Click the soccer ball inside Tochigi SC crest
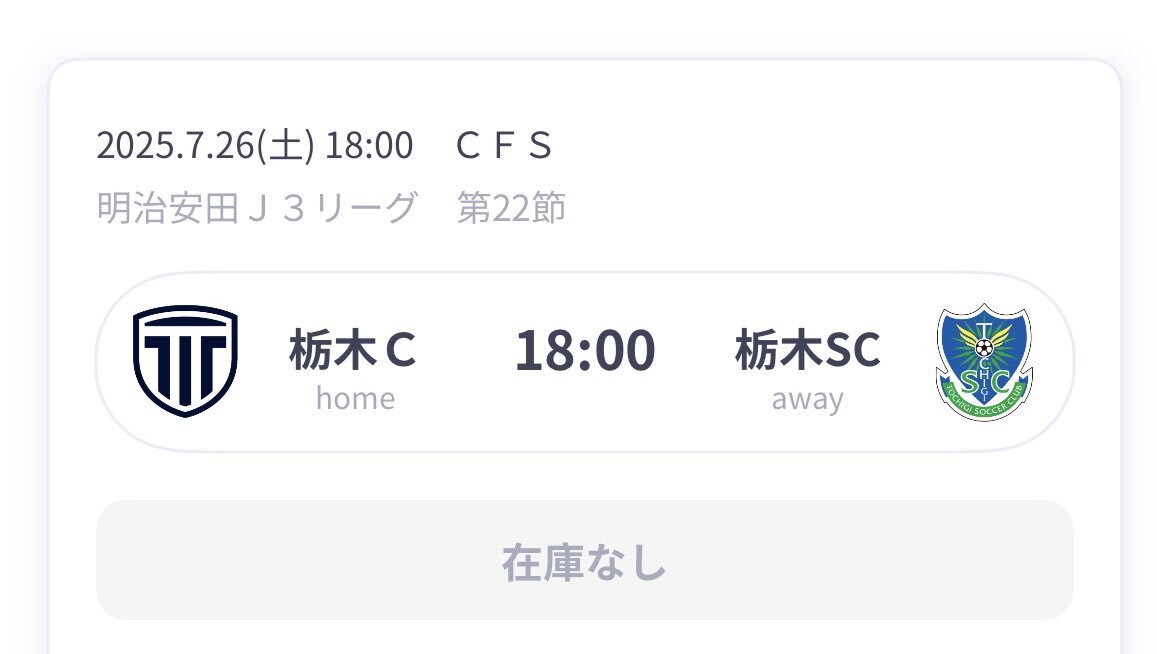1157x654 pixels. click(984, 347)
